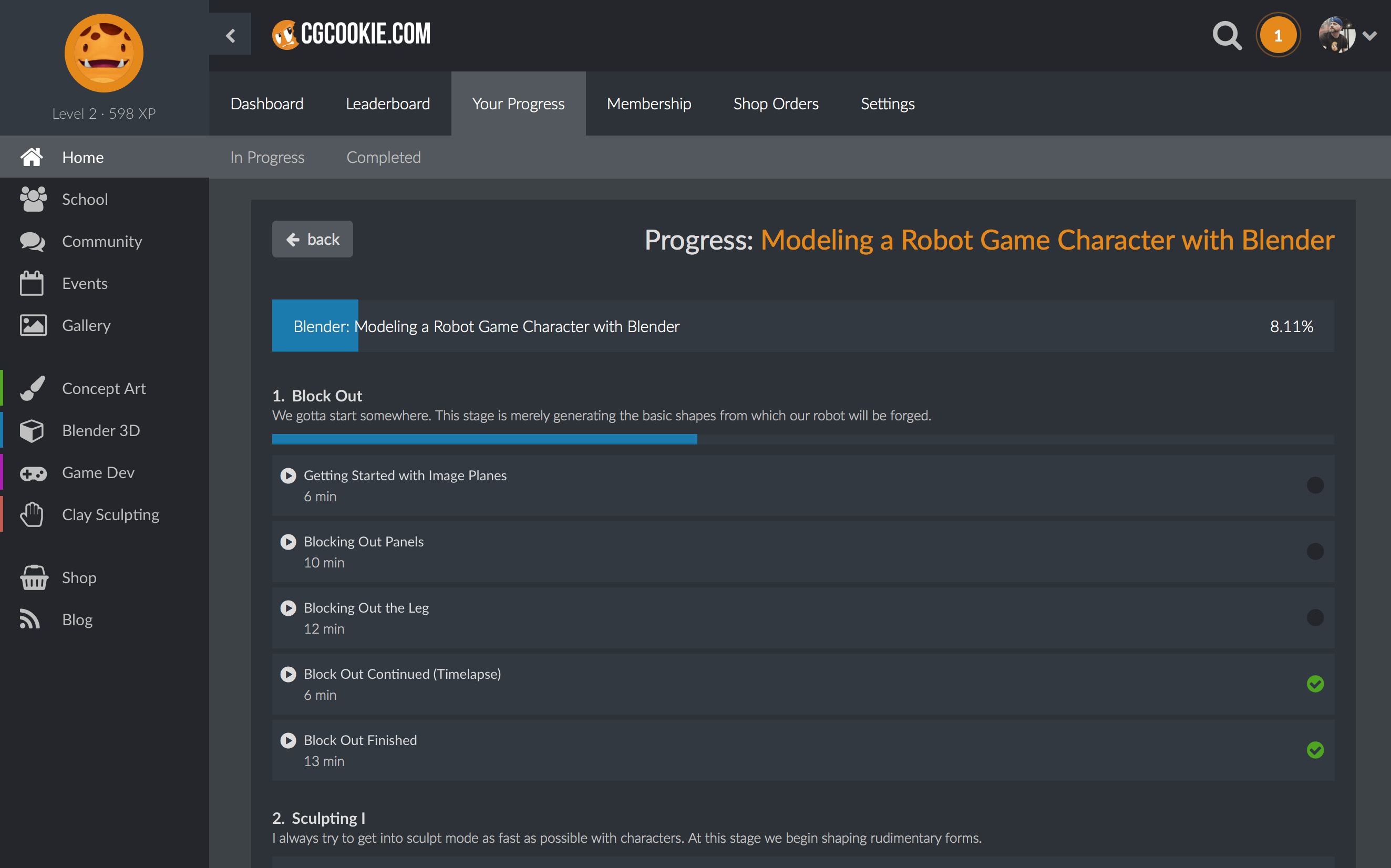Mark Getting Started with Image Planes complete

1315,485
